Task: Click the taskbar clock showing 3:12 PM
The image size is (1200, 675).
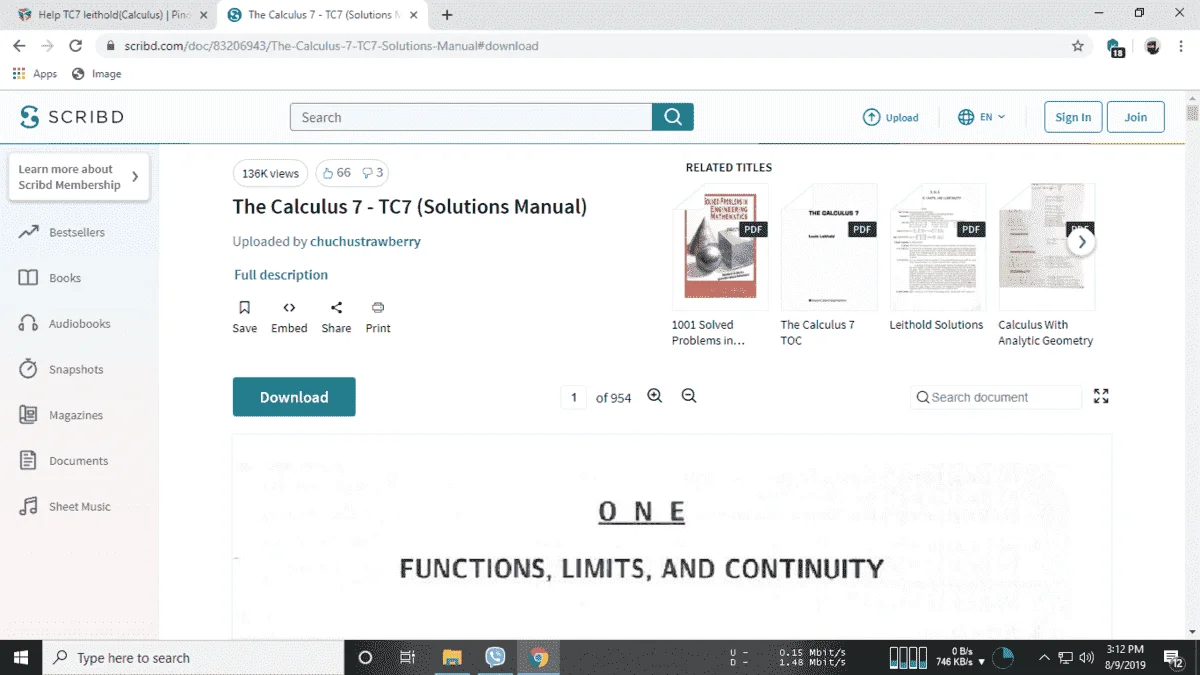Action: (x=1125, y=658)
